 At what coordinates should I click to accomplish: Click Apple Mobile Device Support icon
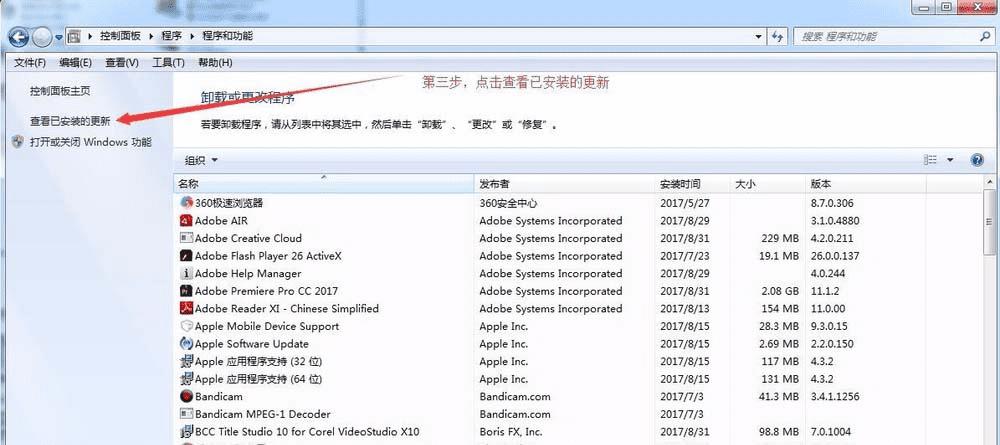[186, 326]
